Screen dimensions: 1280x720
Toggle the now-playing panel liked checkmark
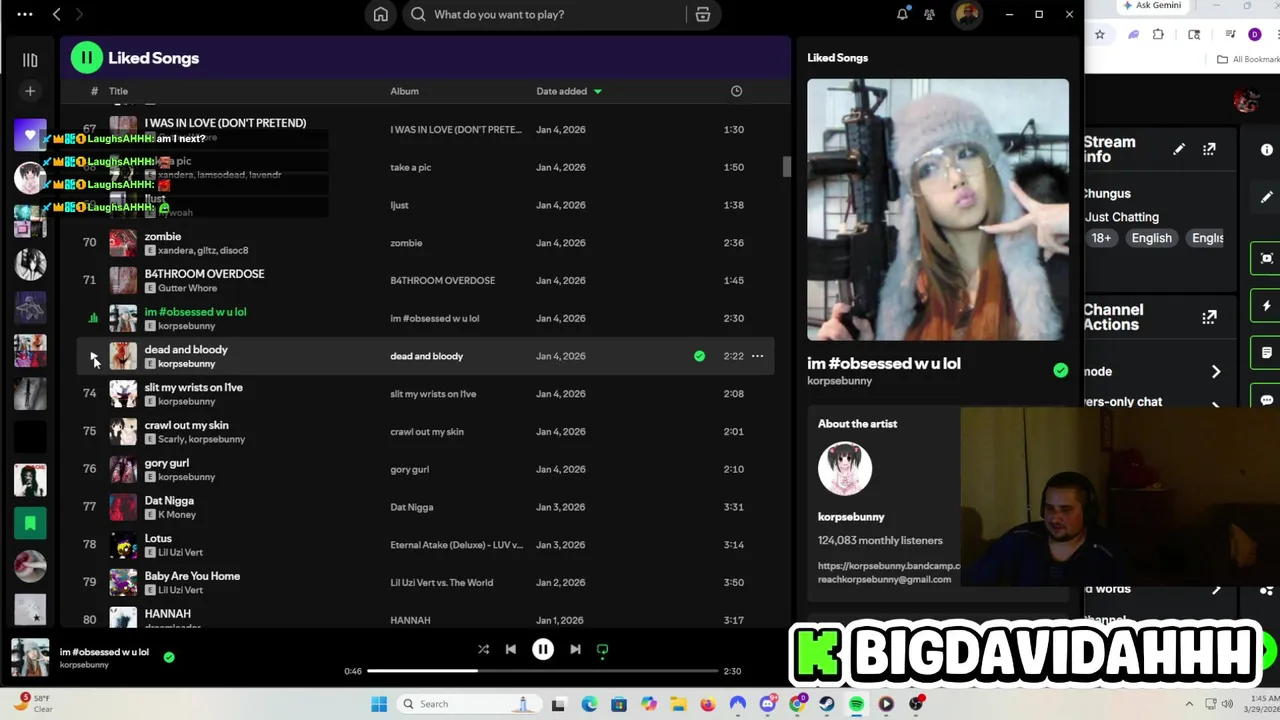[x=1060, y=371]
